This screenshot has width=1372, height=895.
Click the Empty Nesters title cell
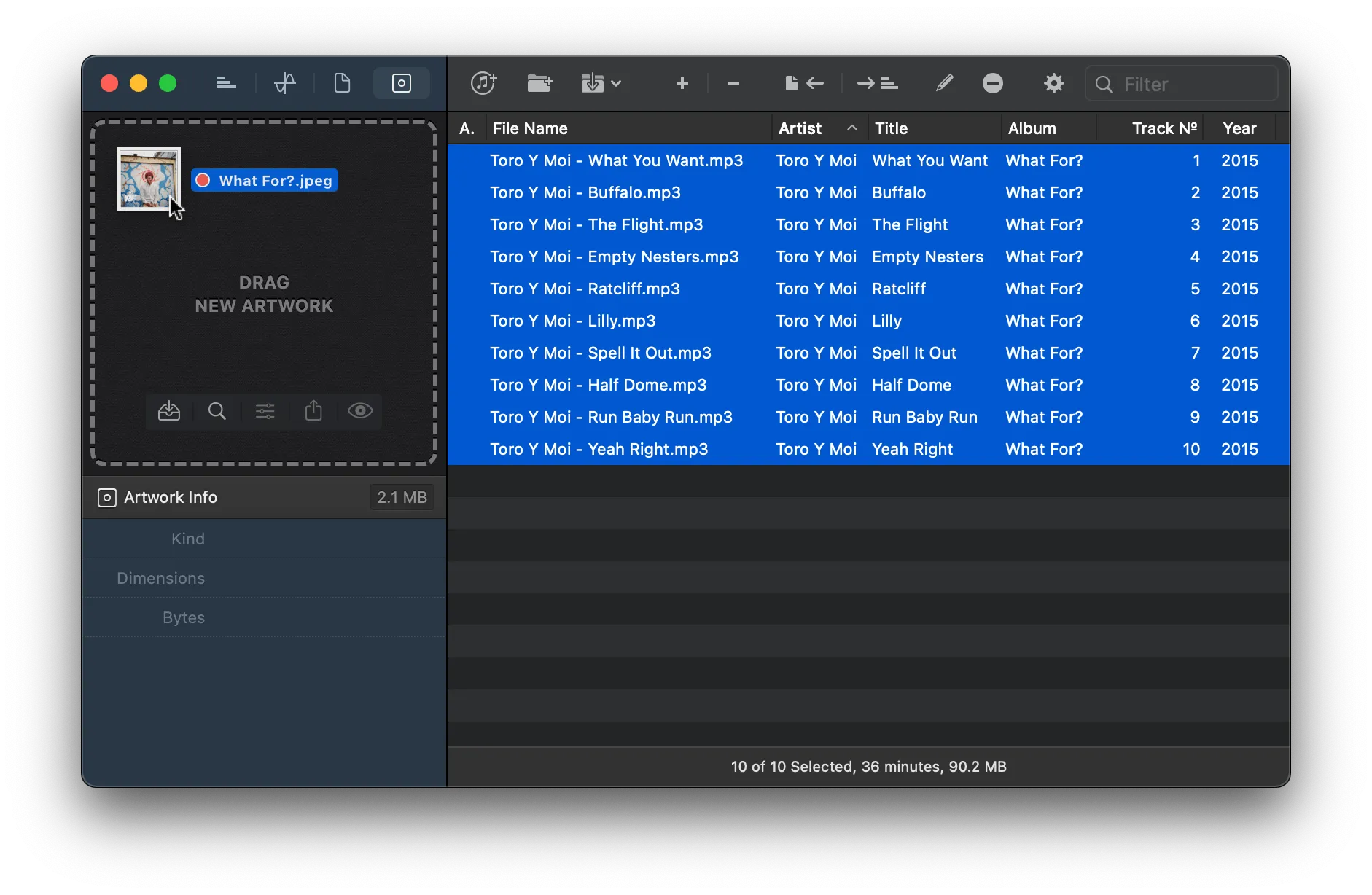pos(927,257)
